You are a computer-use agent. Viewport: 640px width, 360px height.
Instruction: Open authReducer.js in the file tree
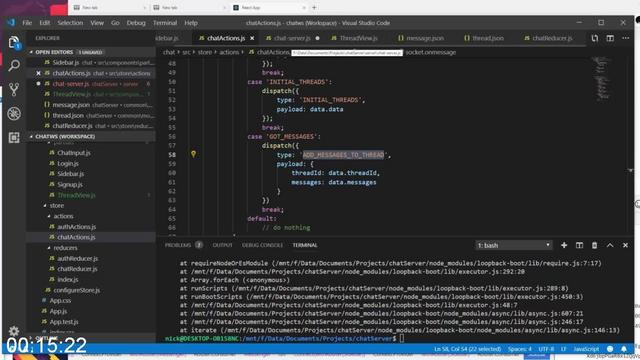click(x=78, y=258)
